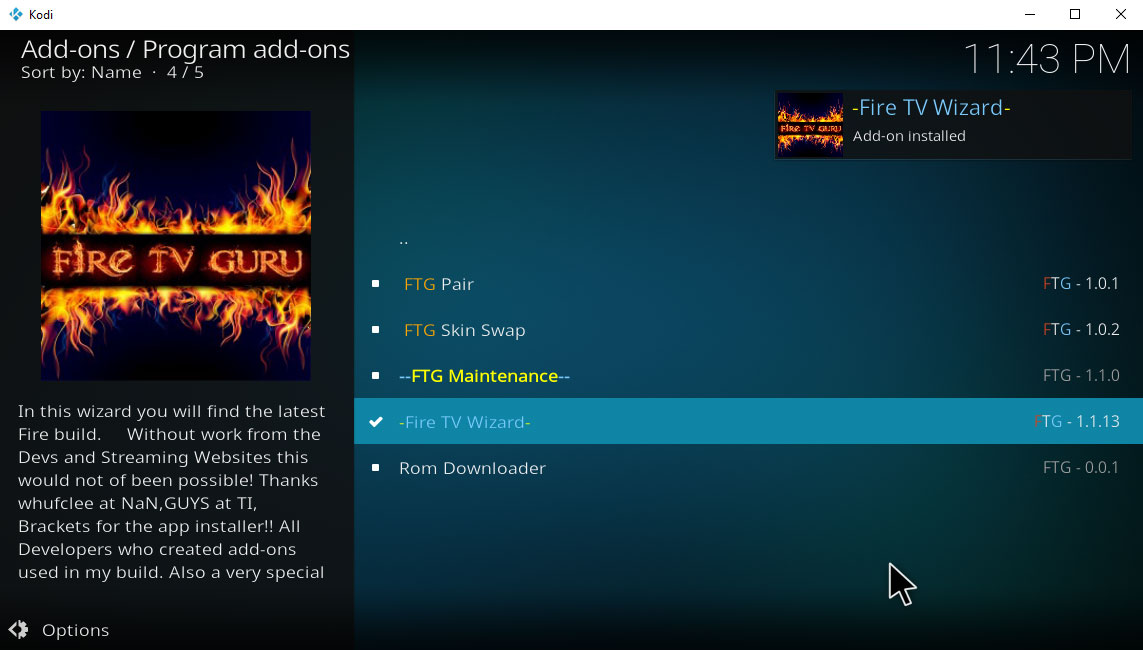Click the Add-on installed notification text
The height and width of the screenshot is (650, 1143).
tap(910, 136)
